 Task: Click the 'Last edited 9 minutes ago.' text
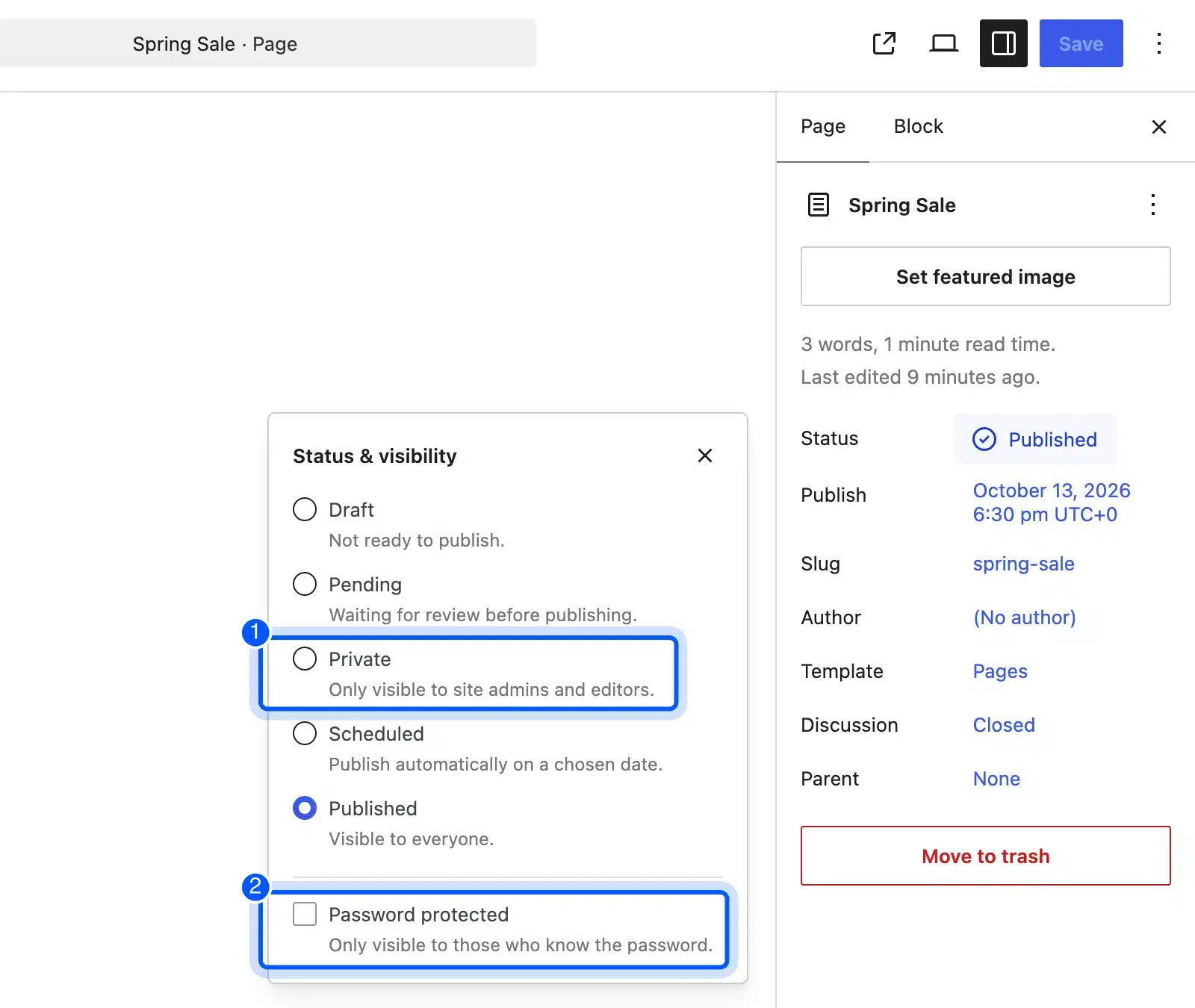(920, 377)
